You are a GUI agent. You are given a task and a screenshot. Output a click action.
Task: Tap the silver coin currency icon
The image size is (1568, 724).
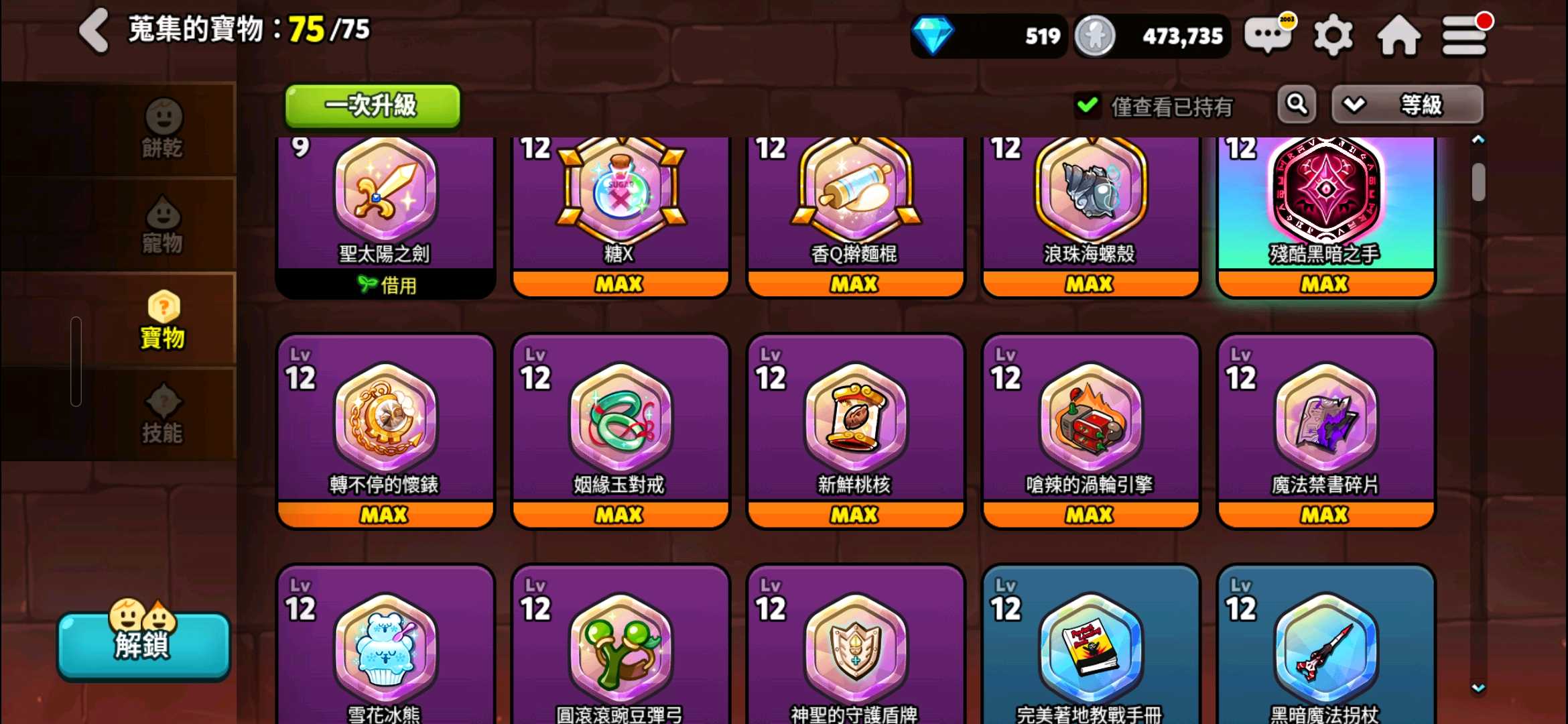1095,36
